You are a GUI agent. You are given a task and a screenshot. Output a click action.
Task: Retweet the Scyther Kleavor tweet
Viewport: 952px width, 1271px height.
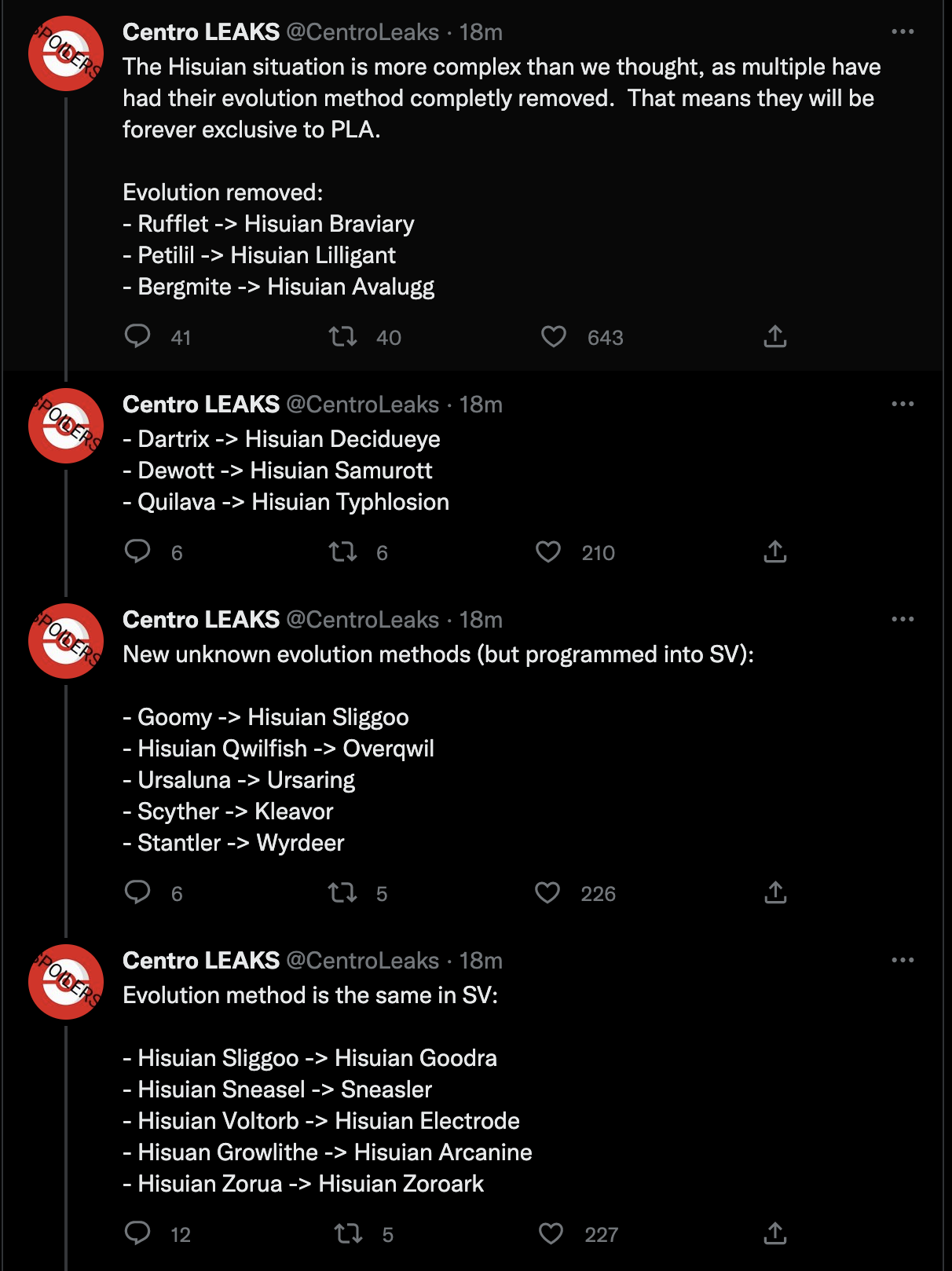tap(343, 893)
